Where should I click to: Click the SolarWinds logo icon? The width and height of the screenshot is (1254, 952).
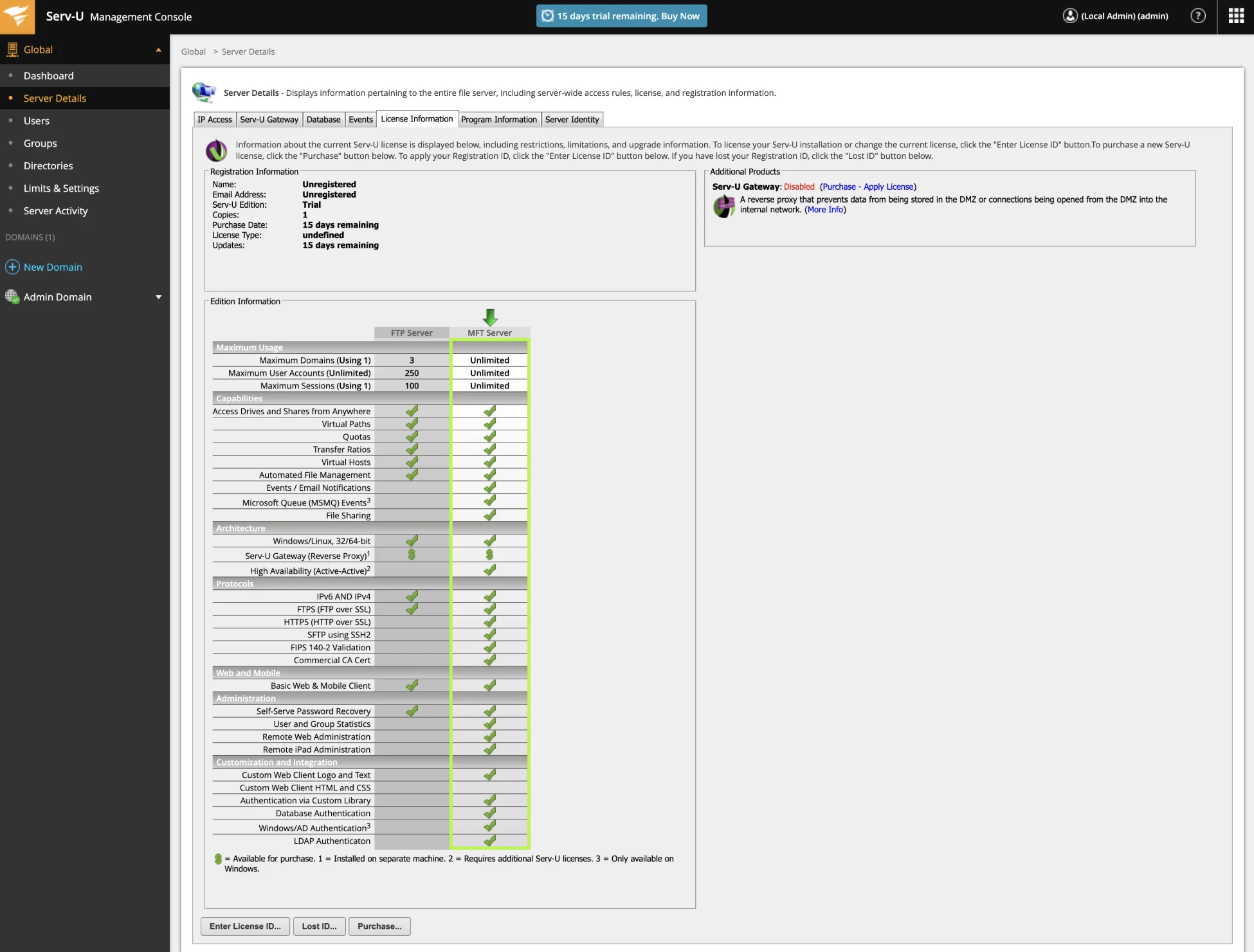(17, 17)
